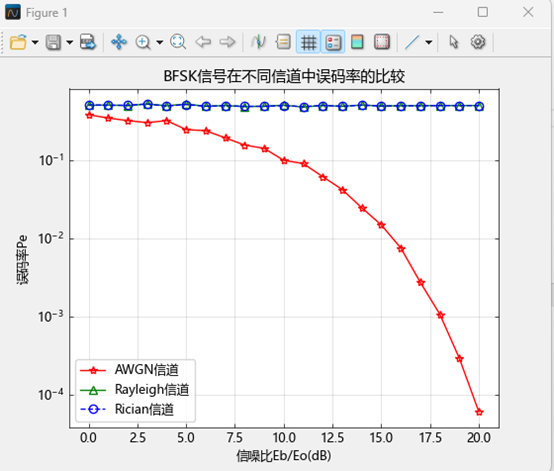Screen dimensions: 554x471
Task: Click the 7.5 x-axis tick label
Action: point(235,438)
